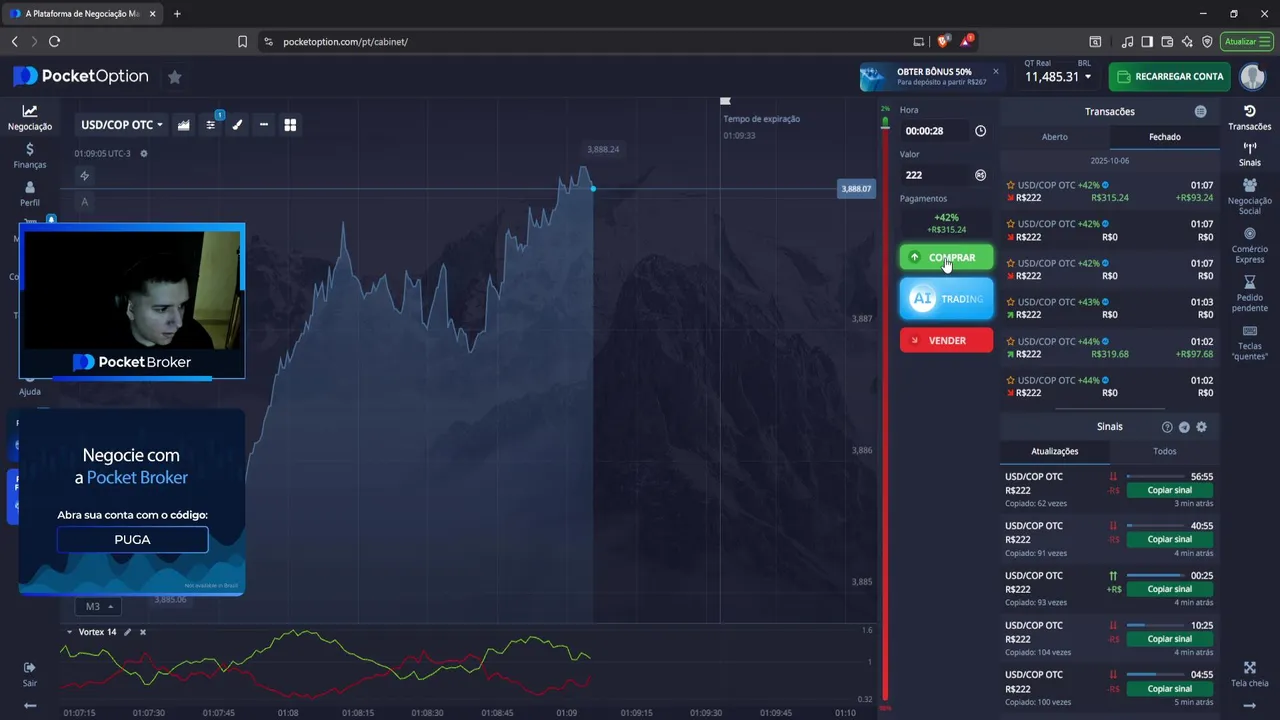Copy the signal with timer 40:55

pos(1169,540)
